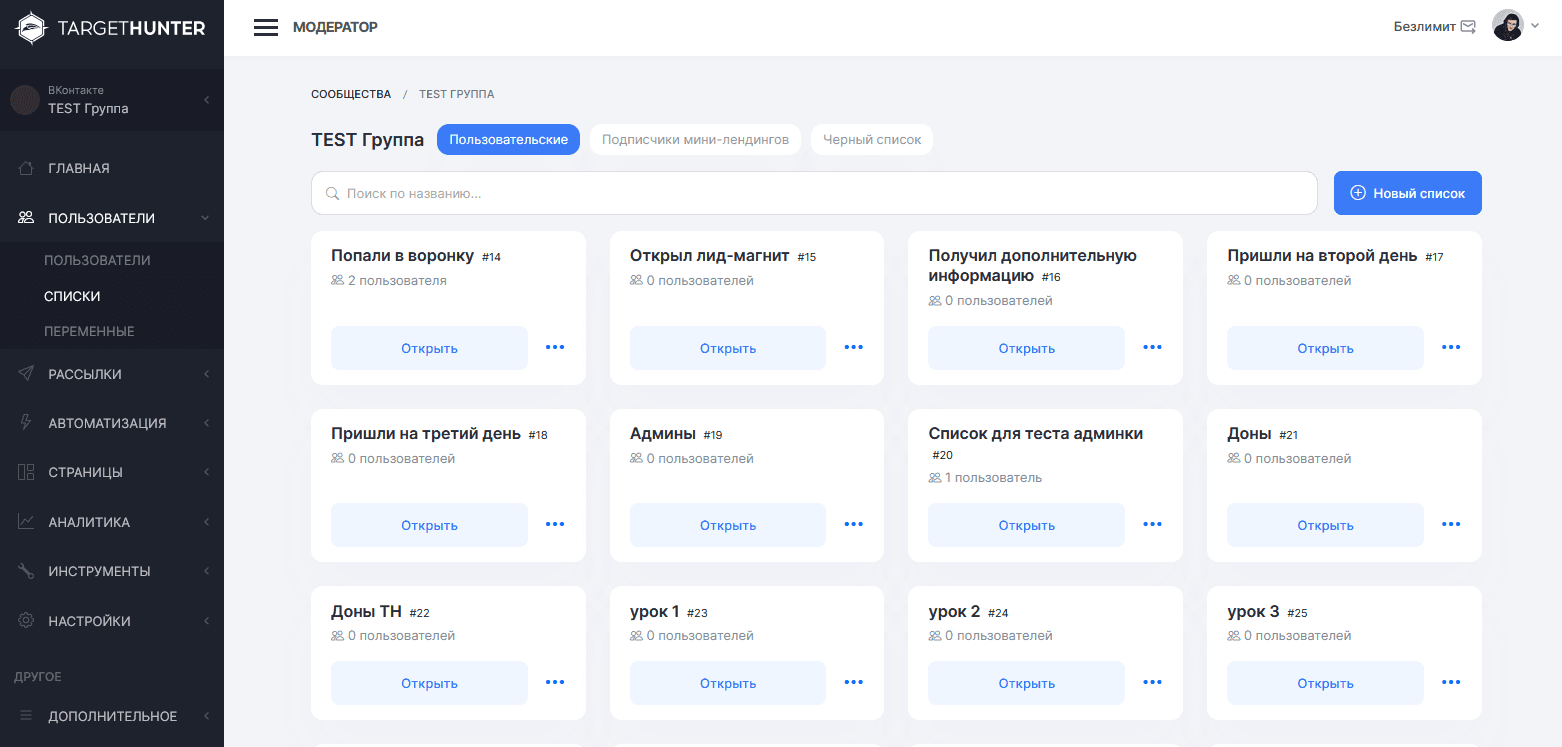Open three-dots menu for урок 3
The width and height of the screenshot is (1562, 747).
pos(1451,682)
